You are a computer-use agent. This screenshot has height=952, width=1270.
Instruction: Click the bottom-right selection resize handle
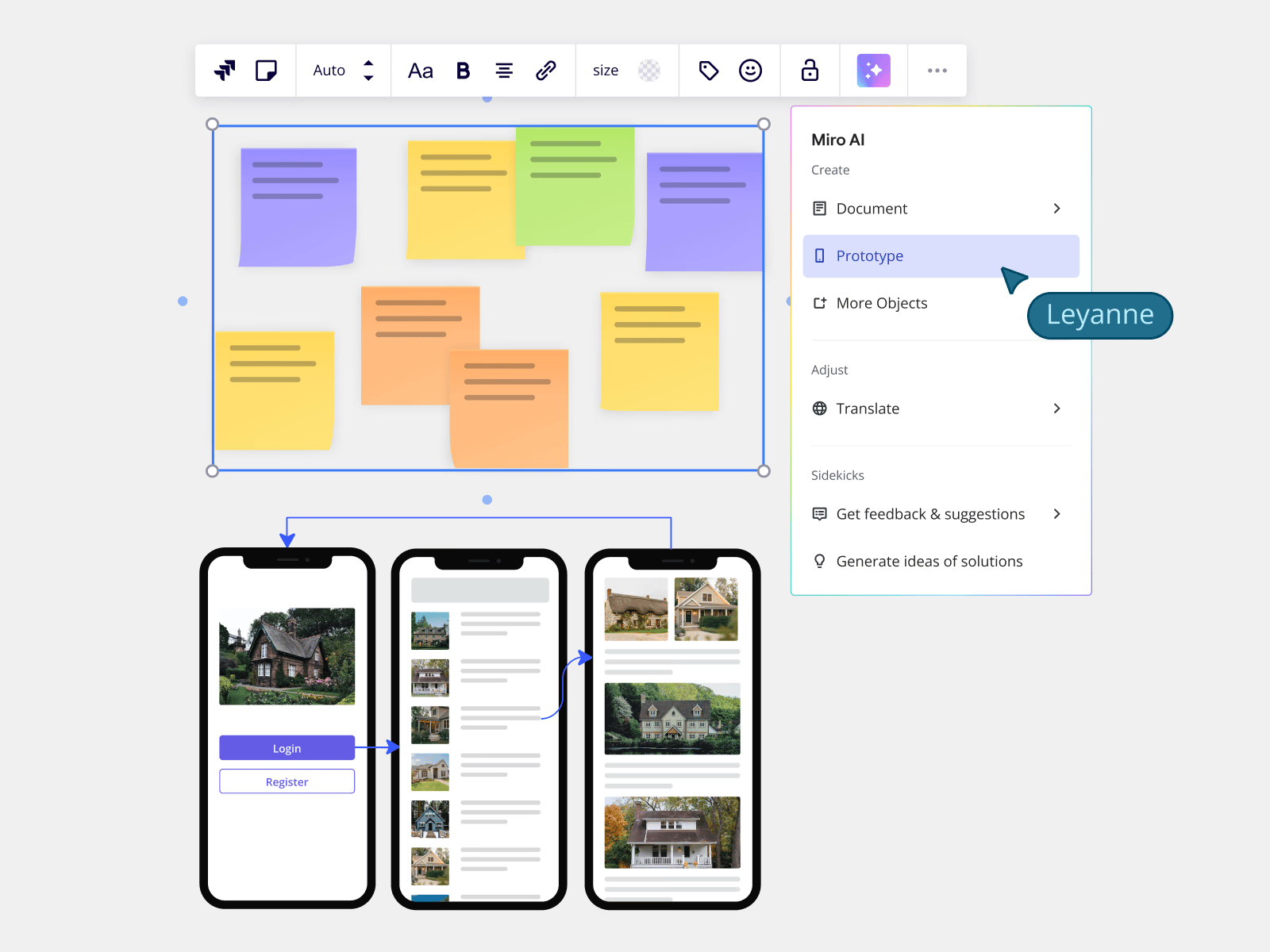pyautogui.click(x=764, y=471)
